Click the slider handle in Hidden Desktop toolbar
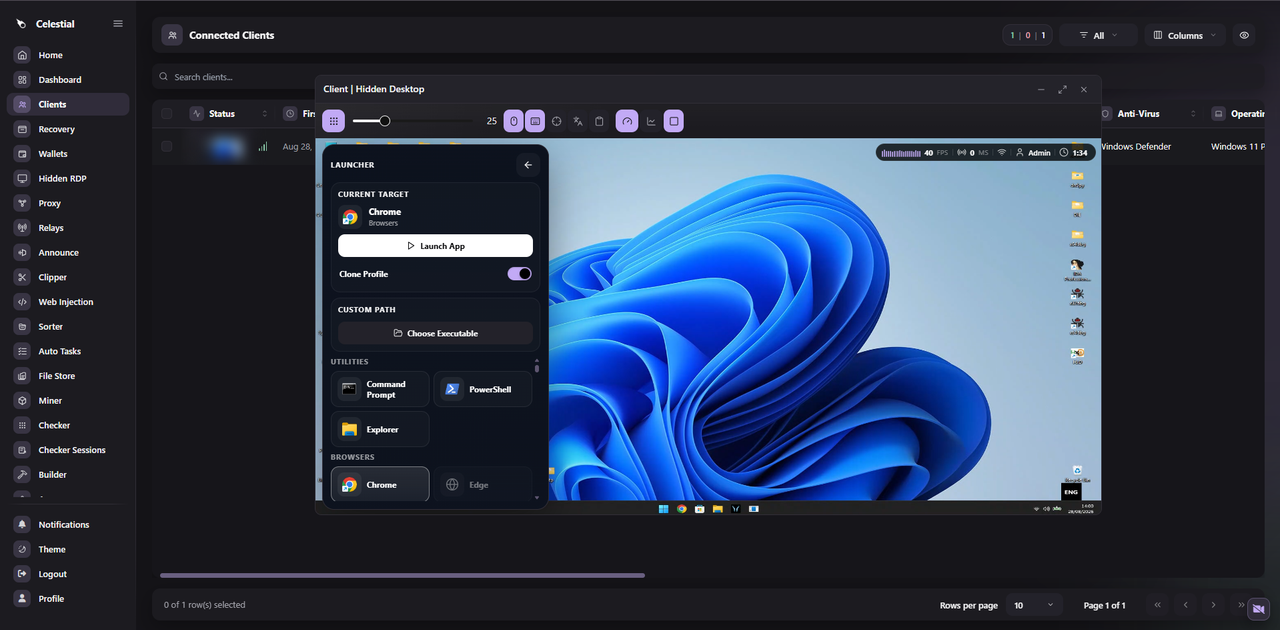 pyautogui.click(x=385, y=121)
